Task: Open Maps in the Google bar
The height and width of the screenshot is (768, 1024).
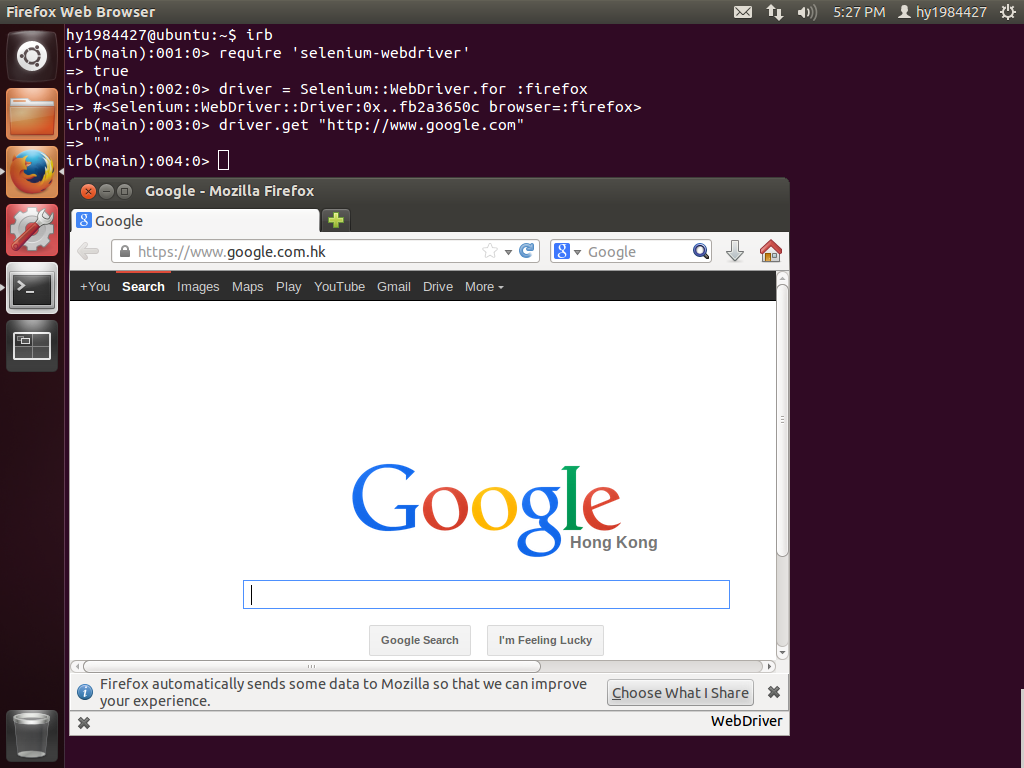Action: [248, 287]
